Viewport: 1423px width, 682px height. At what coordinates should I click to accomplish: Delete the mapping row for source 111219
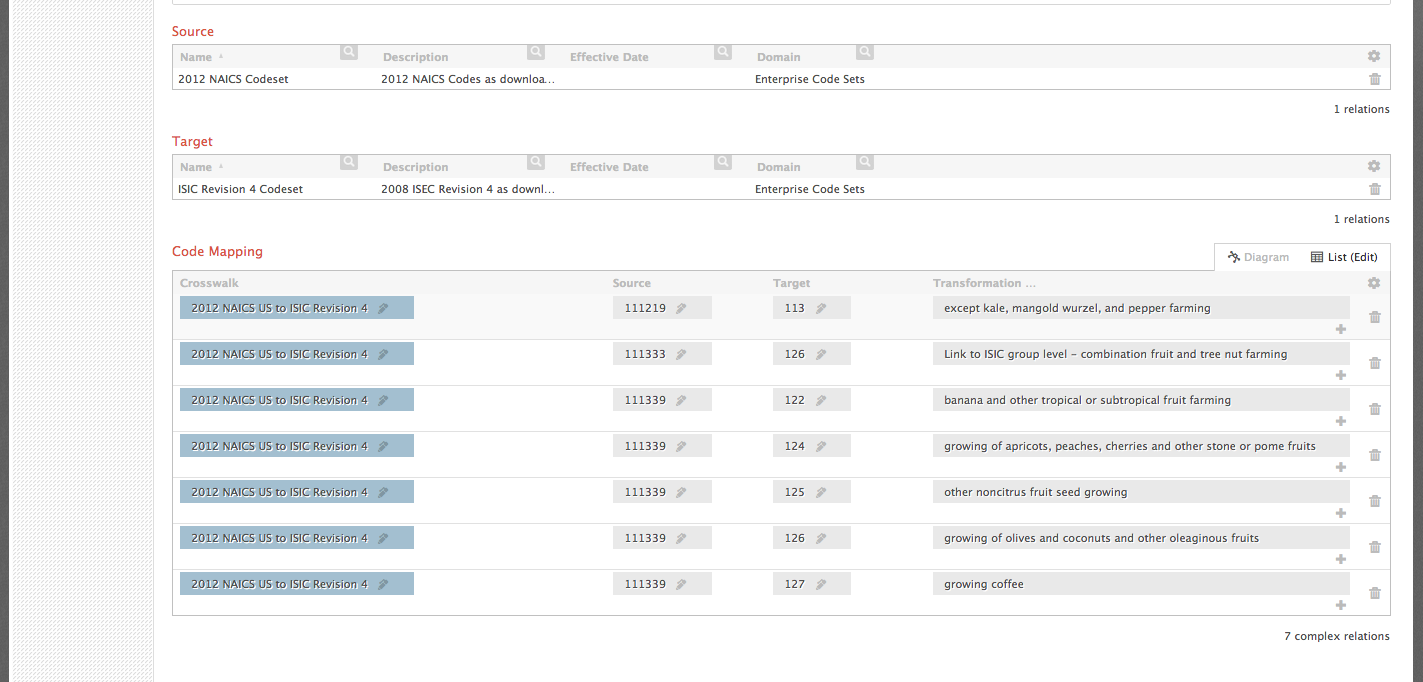tap(1375, 317)
